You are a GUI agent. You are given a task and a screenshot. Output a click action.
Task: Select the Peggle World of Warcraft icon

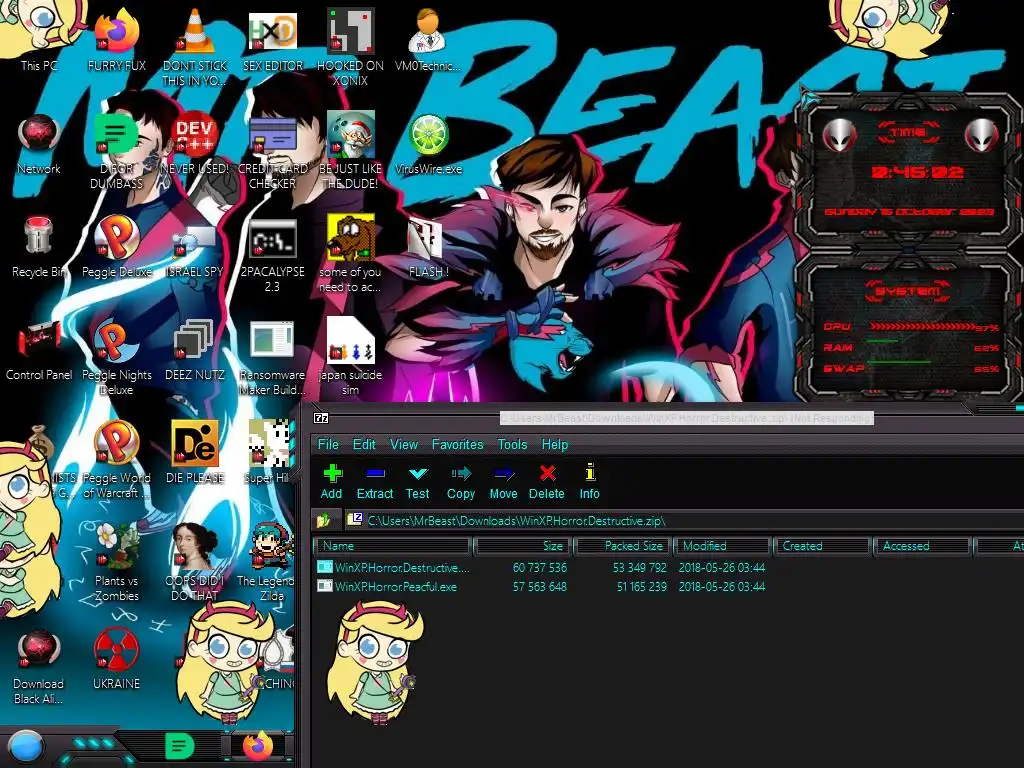pos(116,460)
